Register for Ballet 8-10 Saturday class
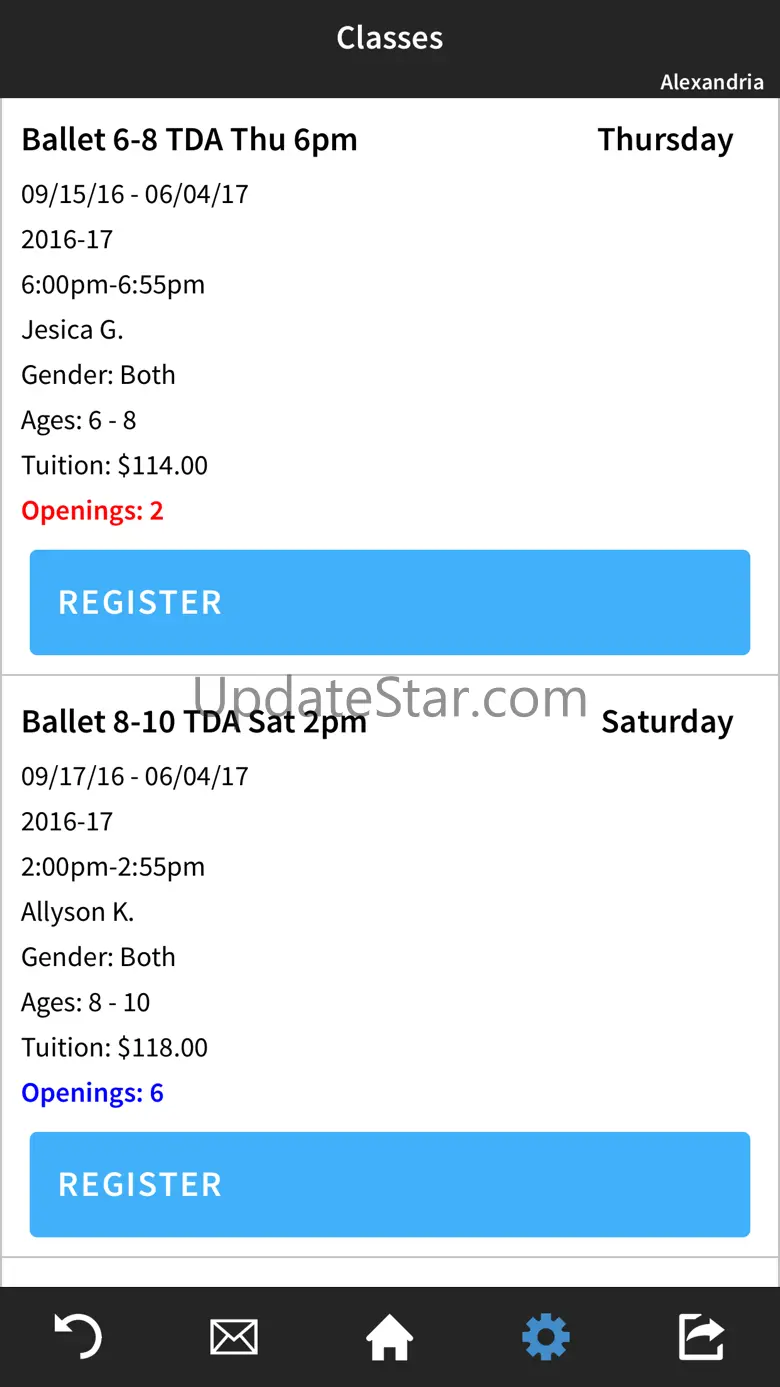Image resolution: width=780 pixels, height=1387 pixels. [x=390, y=1184]
